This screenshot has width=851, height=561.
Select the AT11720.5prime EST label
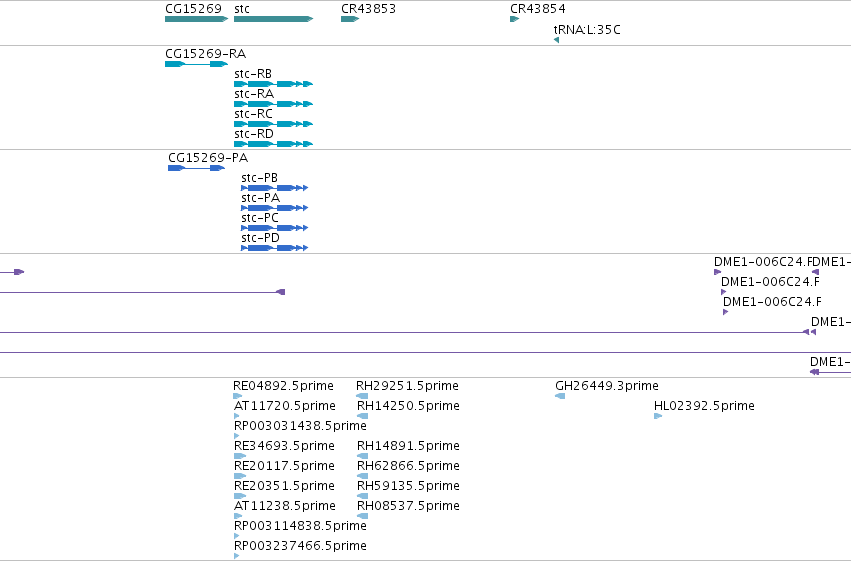[284, 406]
